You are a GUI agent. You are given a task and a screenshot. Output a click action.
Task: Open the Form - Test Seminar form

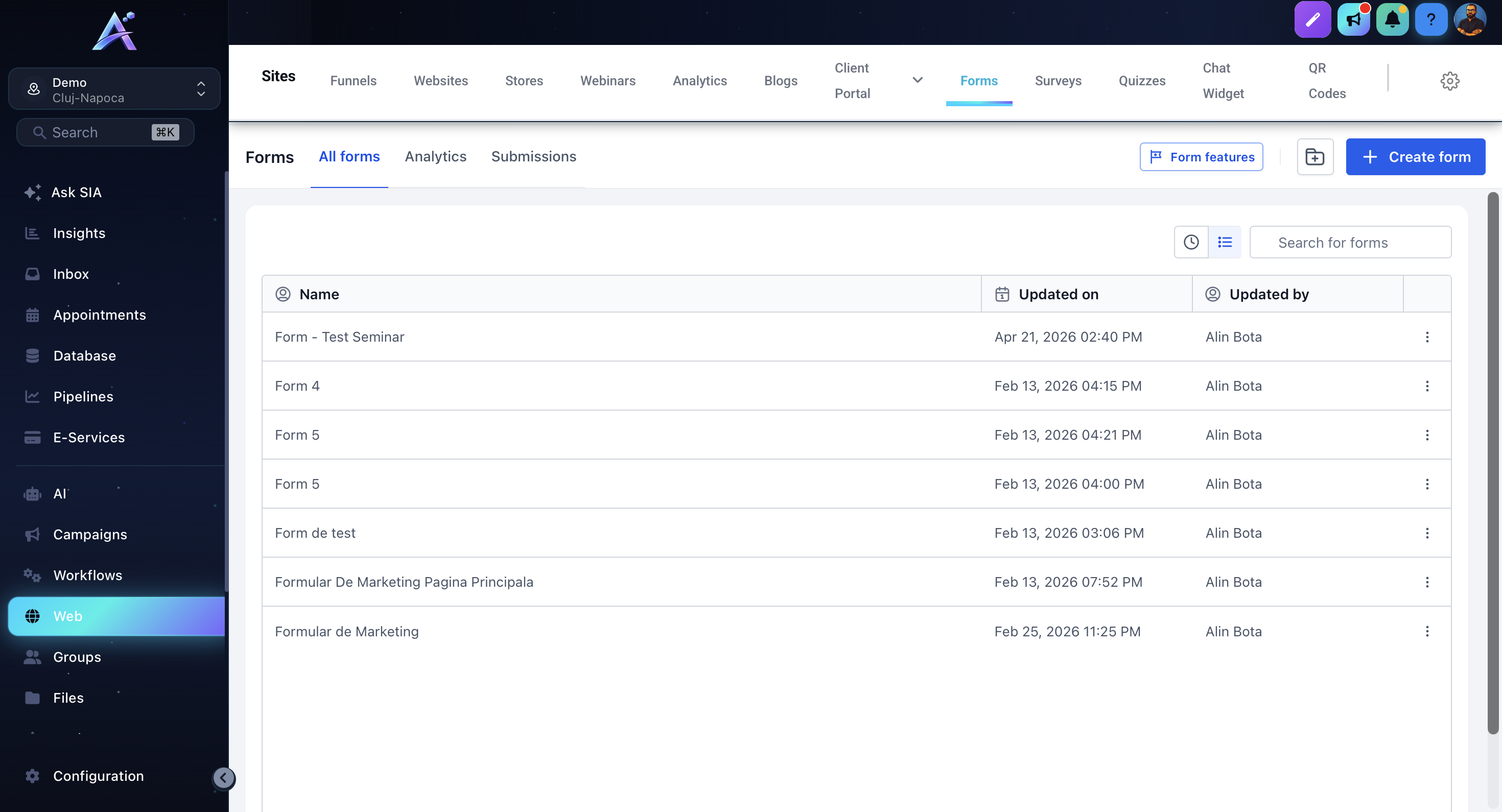click(x=339, y=337)
